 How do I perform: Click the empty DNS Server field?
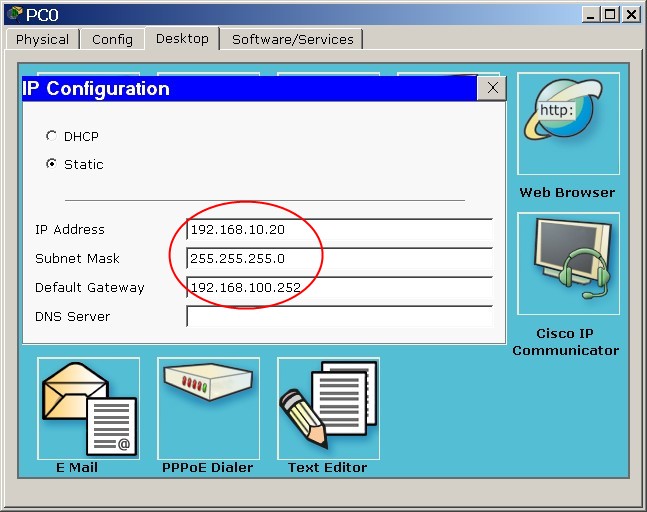coord(339,316)
